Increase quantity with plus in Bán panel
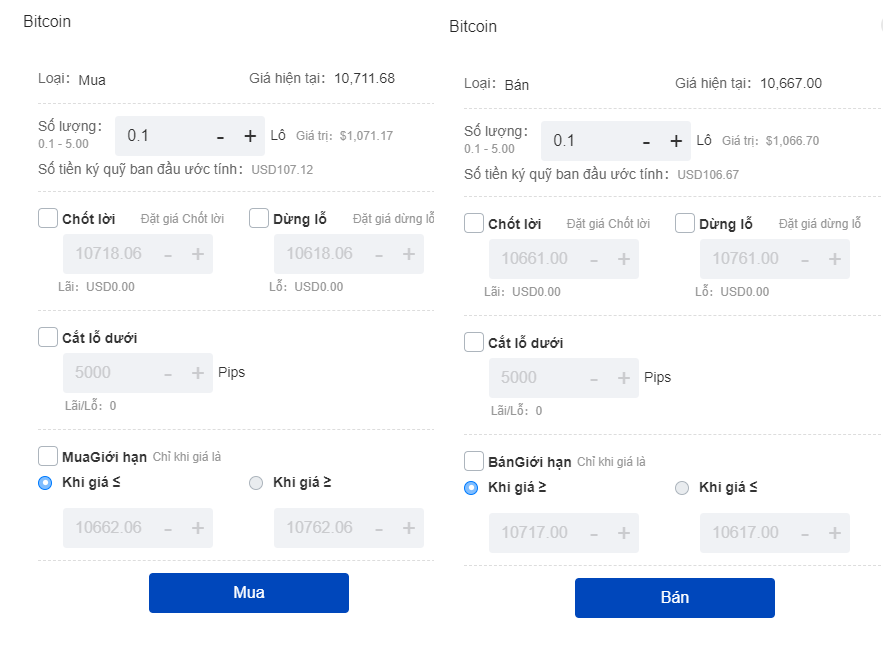 click(676, 141)
